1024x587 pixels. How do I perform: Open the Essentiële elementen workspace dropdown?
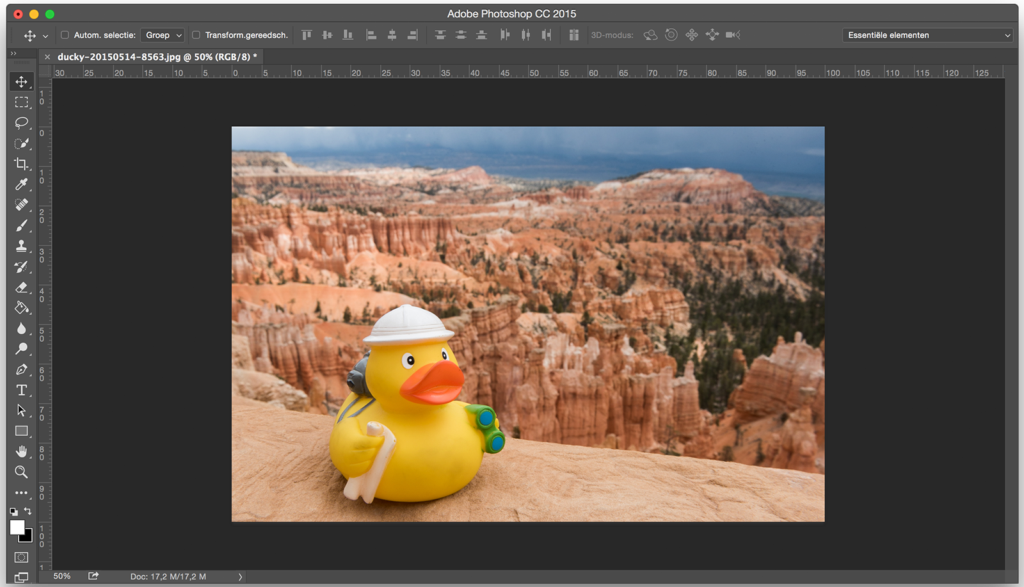927,35
